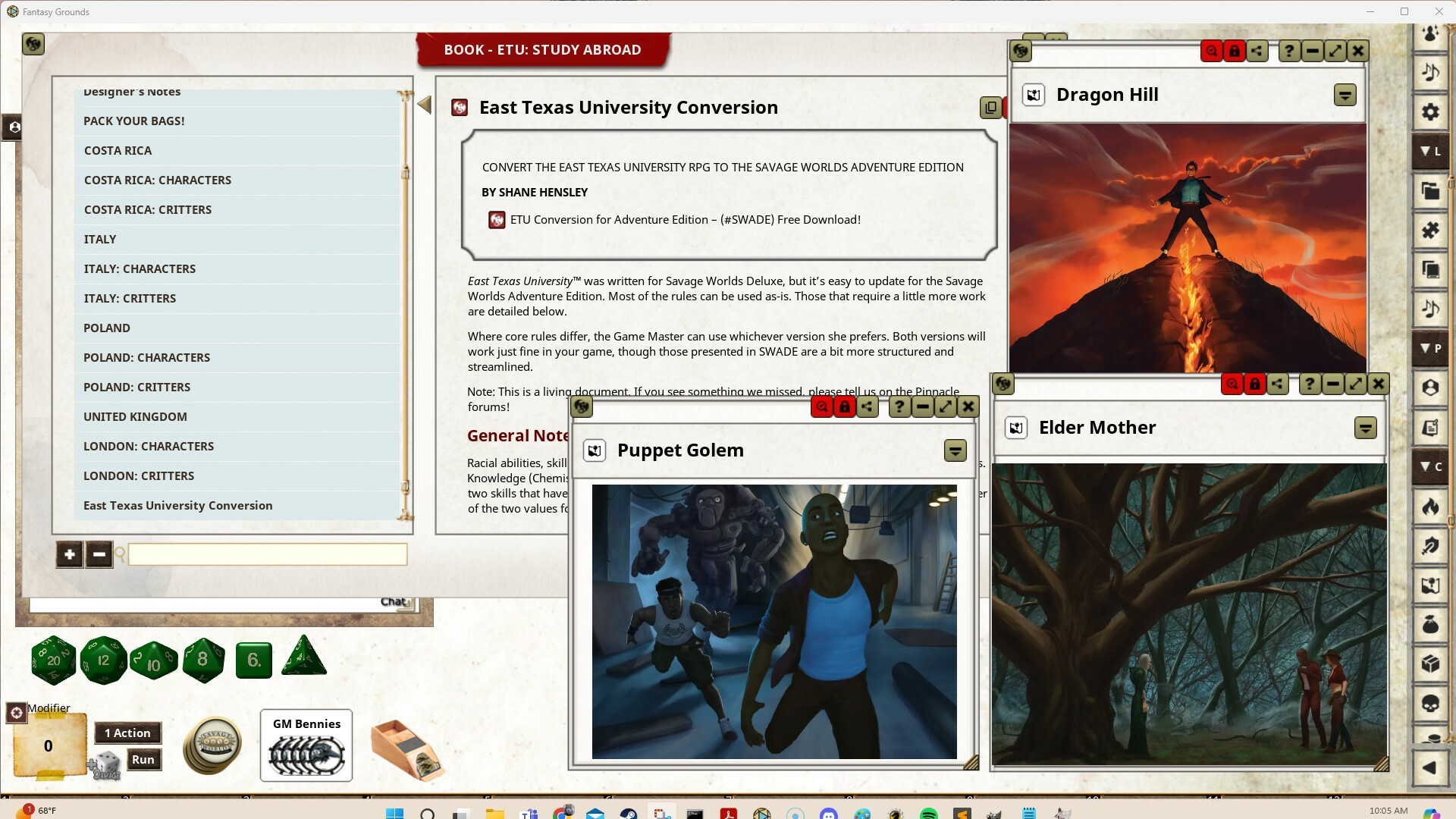Open help on the Puppet Golem window
This screenshot has height=819, width=1456.
click(899, 406)
